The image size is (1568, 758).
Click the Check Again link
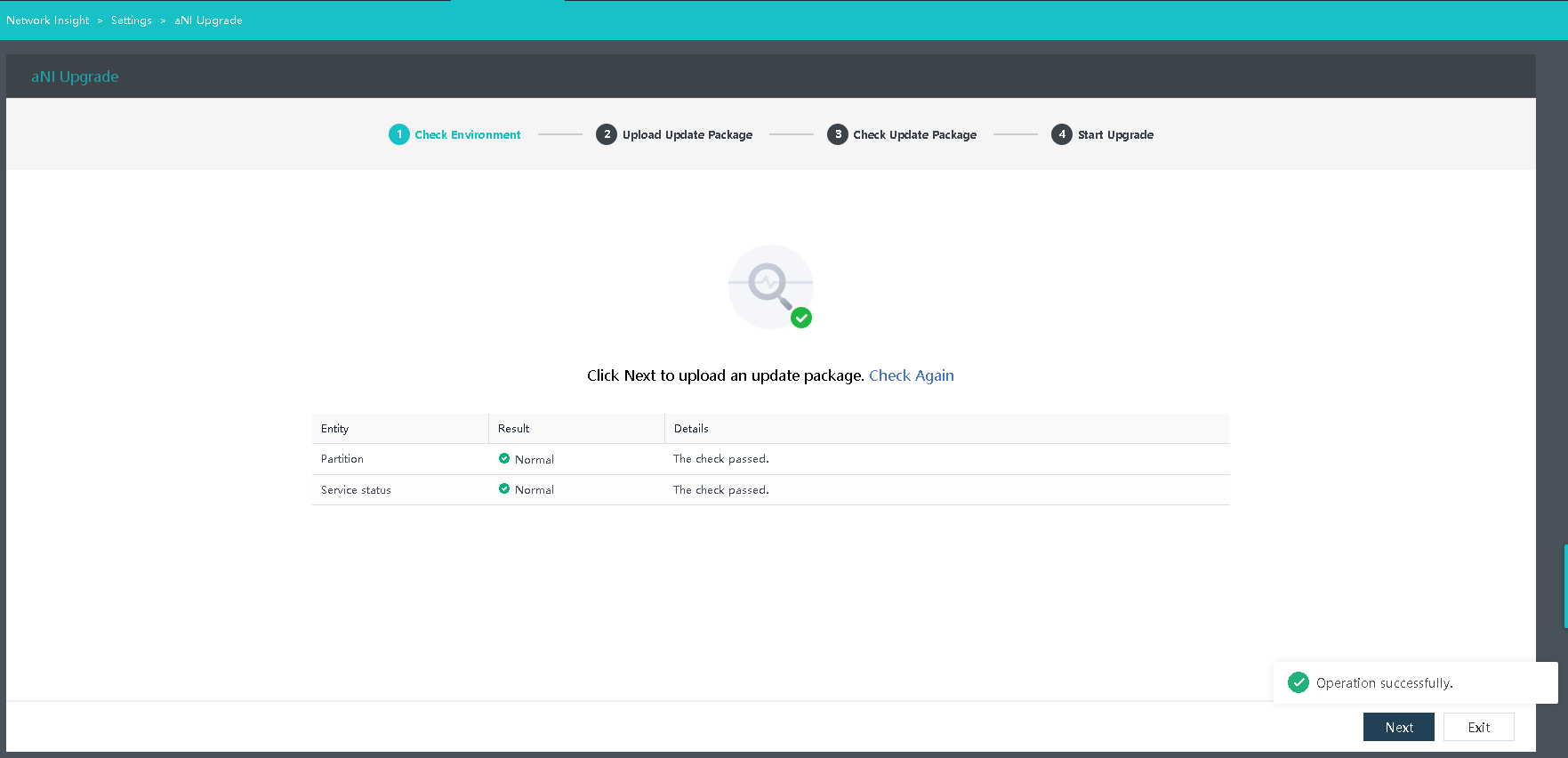click(x=911, y=375)
